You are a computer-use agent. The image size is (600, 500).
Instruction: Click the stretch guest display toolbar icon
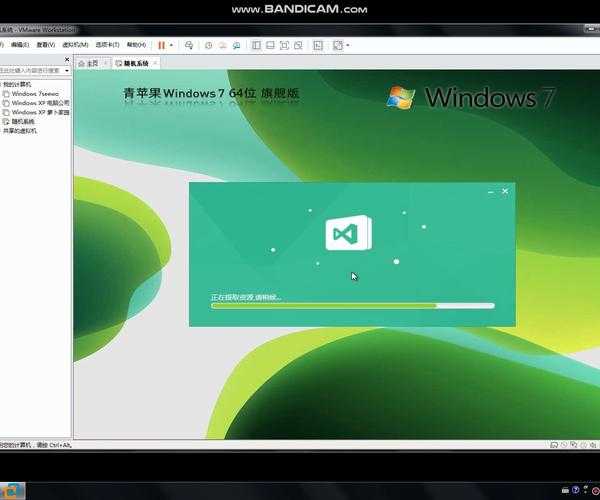(338, 45)
